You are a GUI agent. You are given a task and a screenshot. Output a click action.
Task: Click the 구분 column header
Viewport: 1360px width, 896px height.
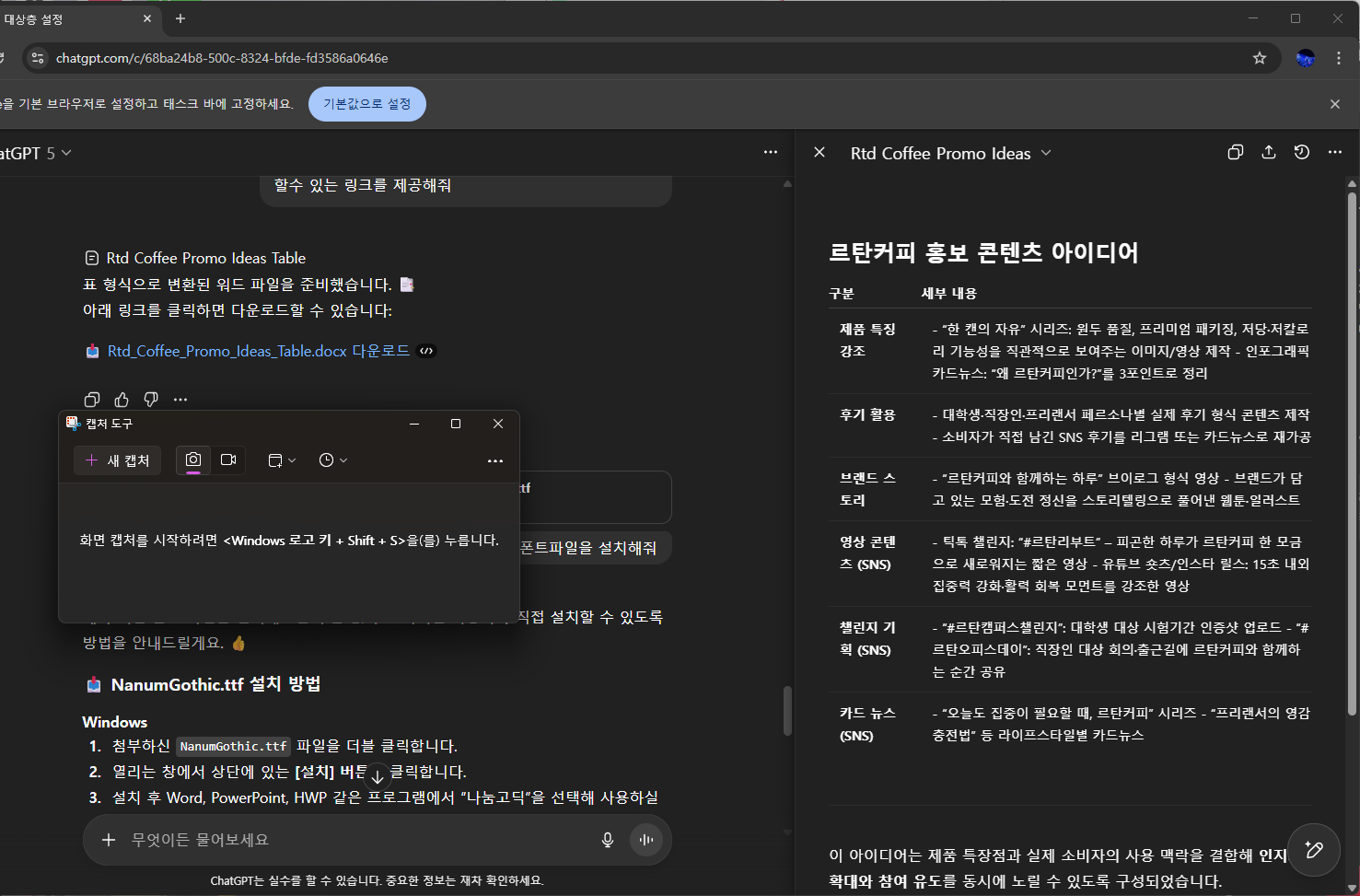pos(842,293)
